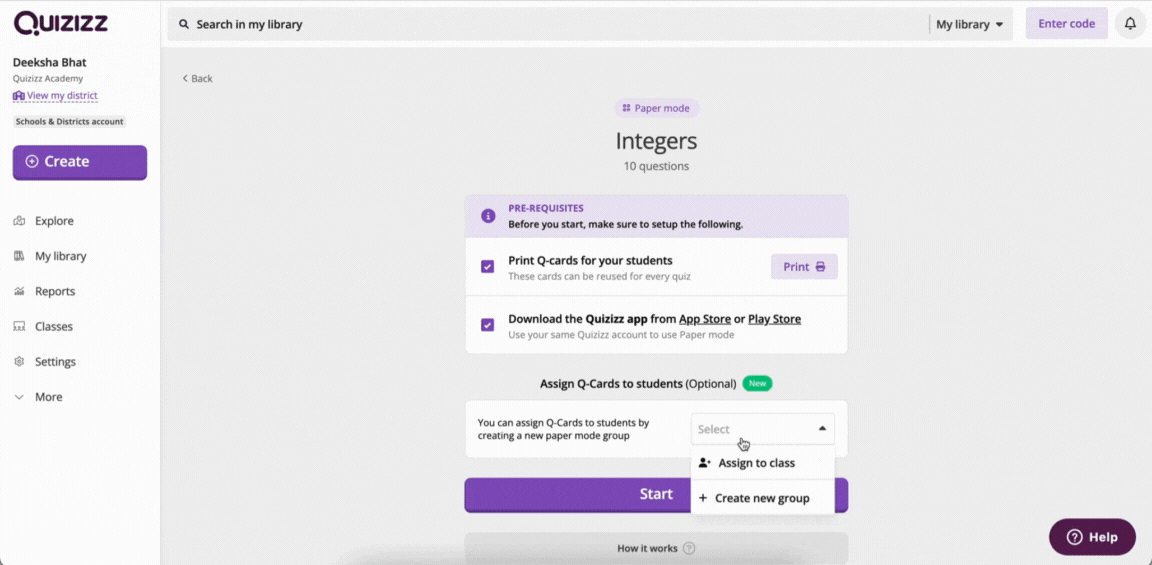Screen dimensions: 1152x565
Task: Open Classes in the sidebar
Action: coord(54,327)
